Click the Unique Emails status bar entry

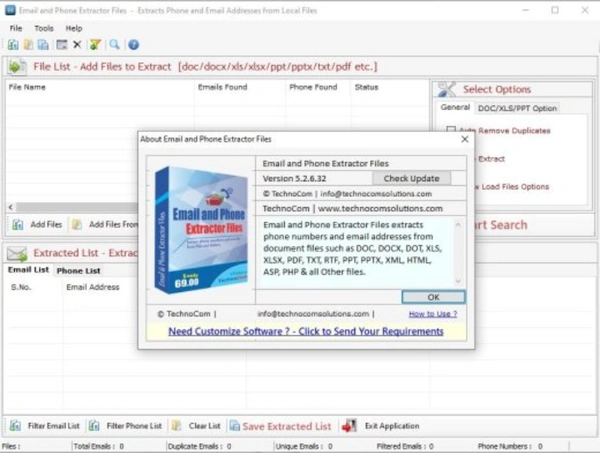pyautogui.click(x=304, y=446)
